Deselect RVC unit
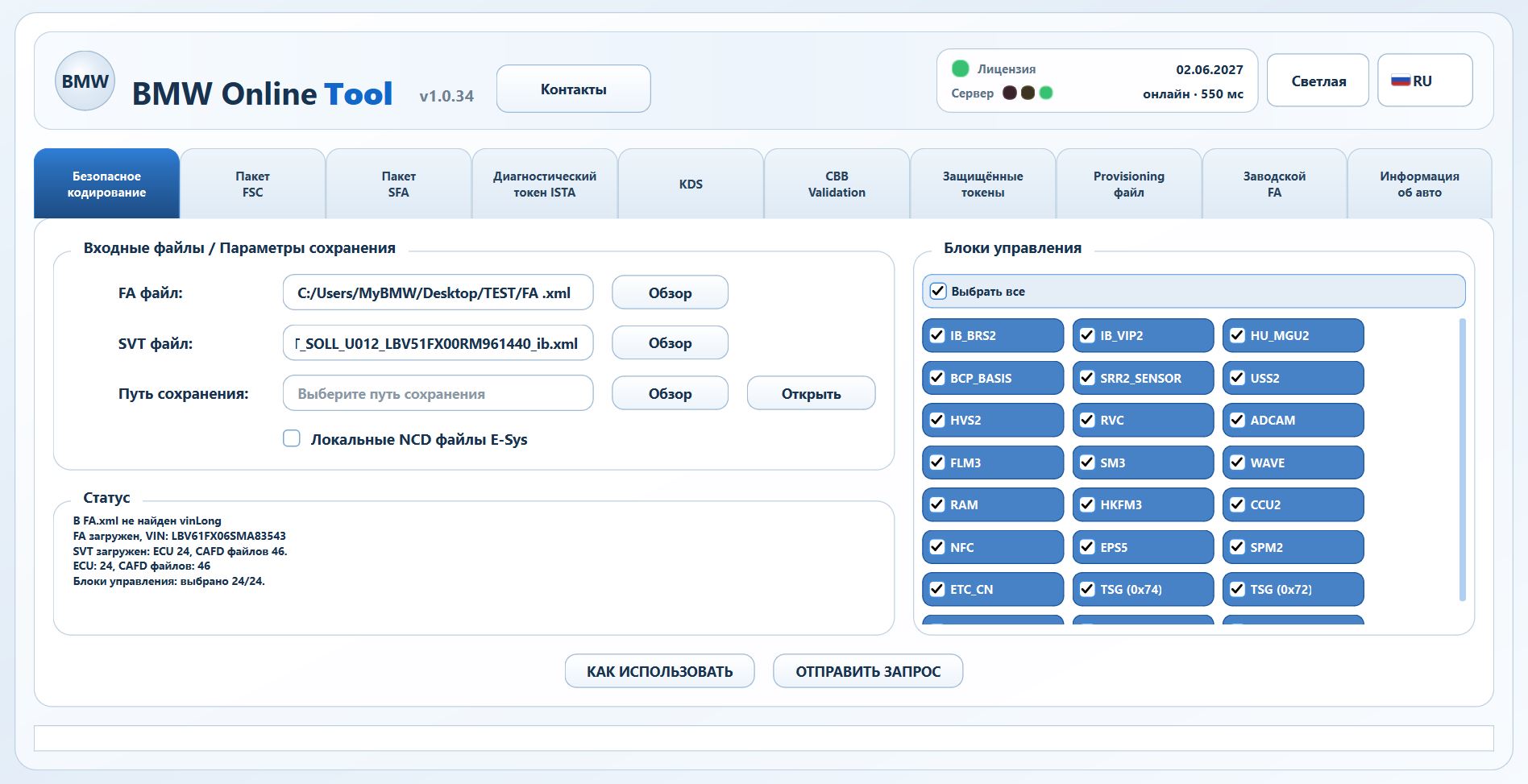This screenshot has height=784, width=1528. pyautogui.click(x=1087, y=420)
